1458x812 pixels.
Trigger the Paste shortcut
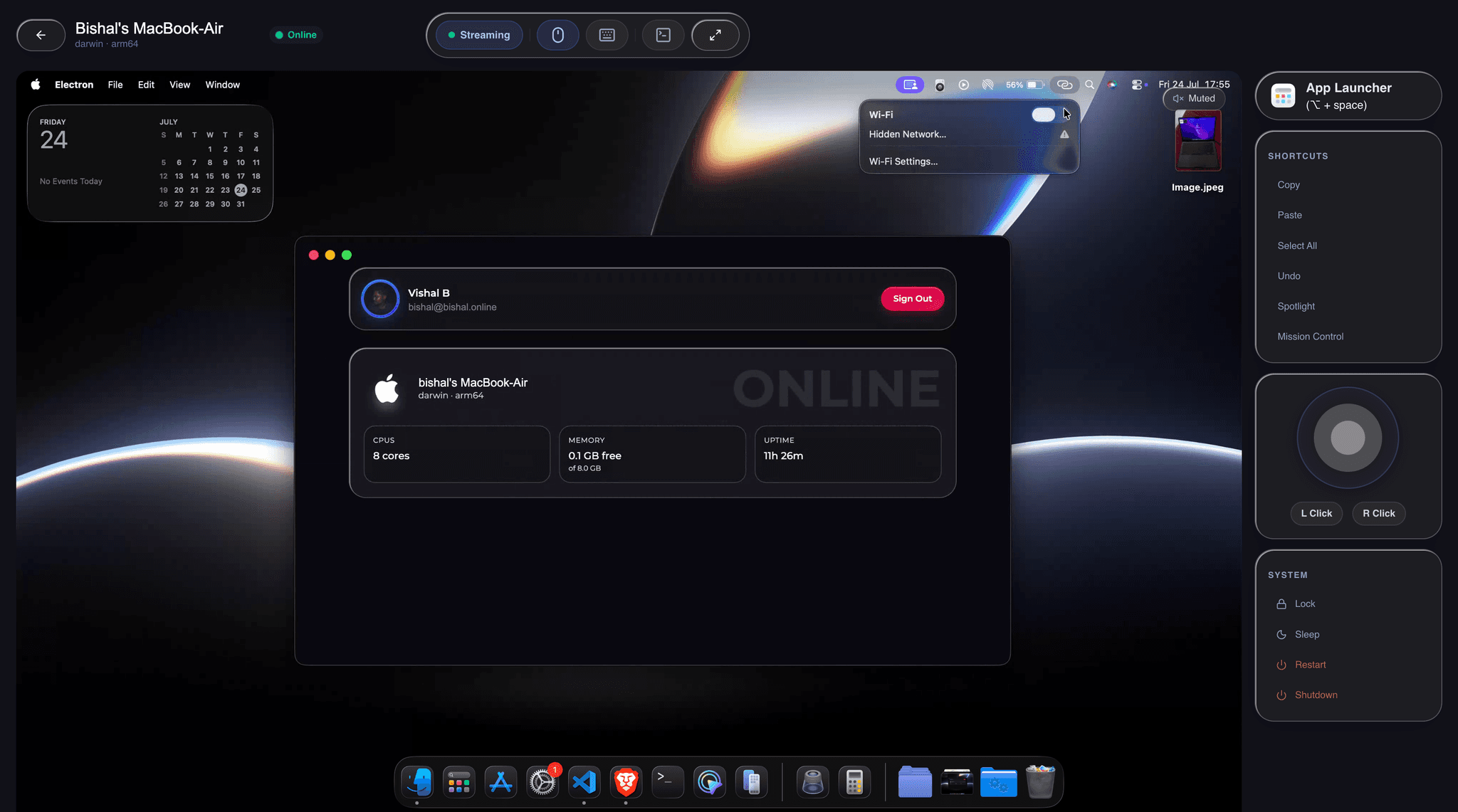click(x=1289, y=215)
